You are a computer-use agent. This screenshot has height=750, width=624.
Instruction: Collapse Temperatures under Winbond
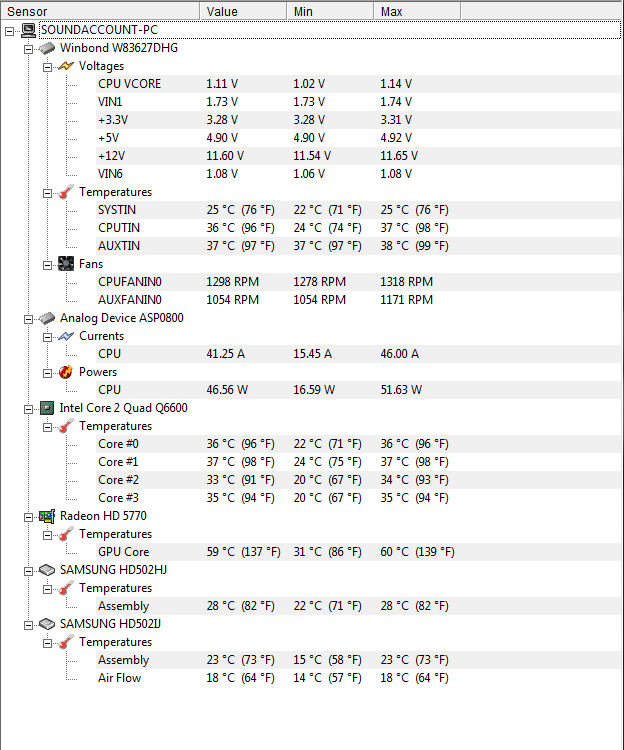47,193
